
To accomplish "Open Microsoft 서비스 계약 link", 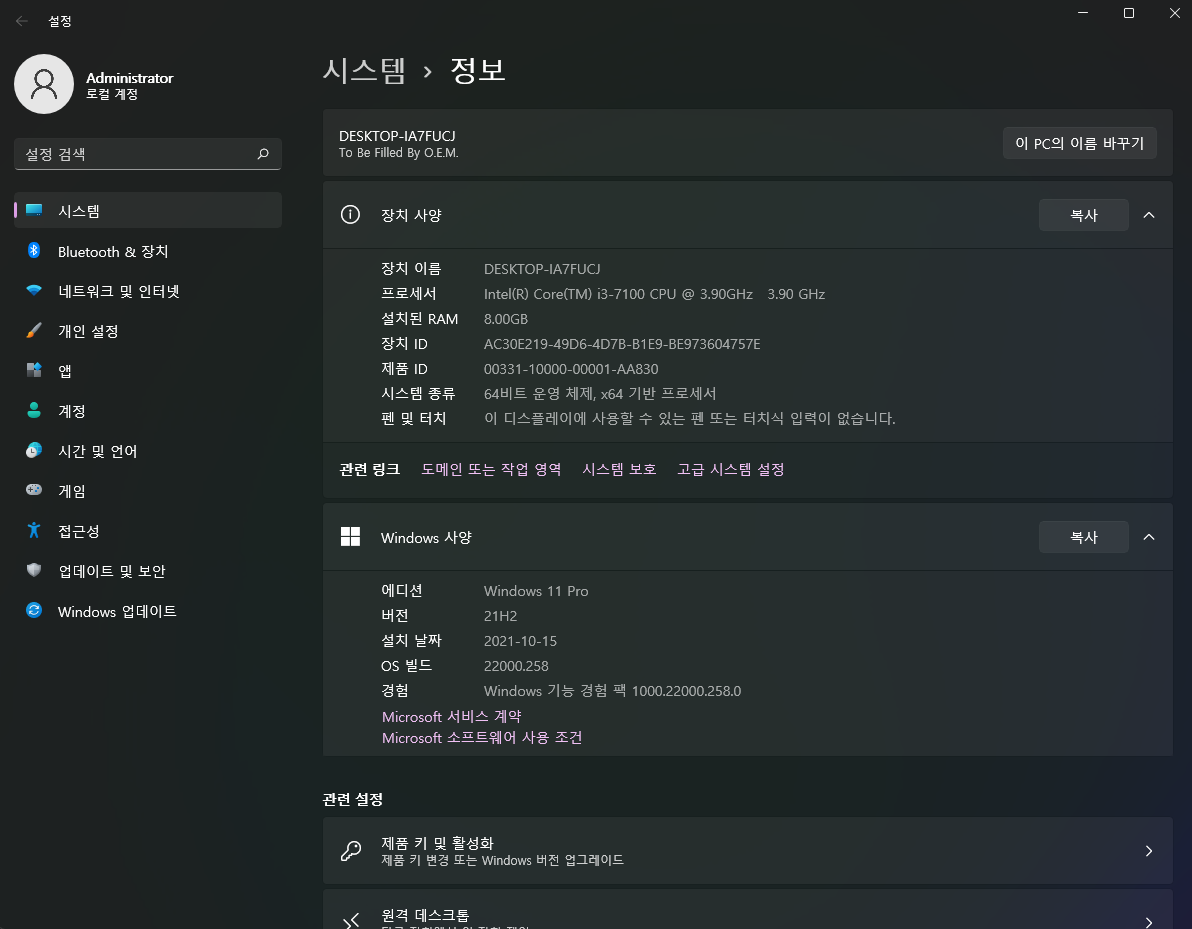I will coord(452,716).
